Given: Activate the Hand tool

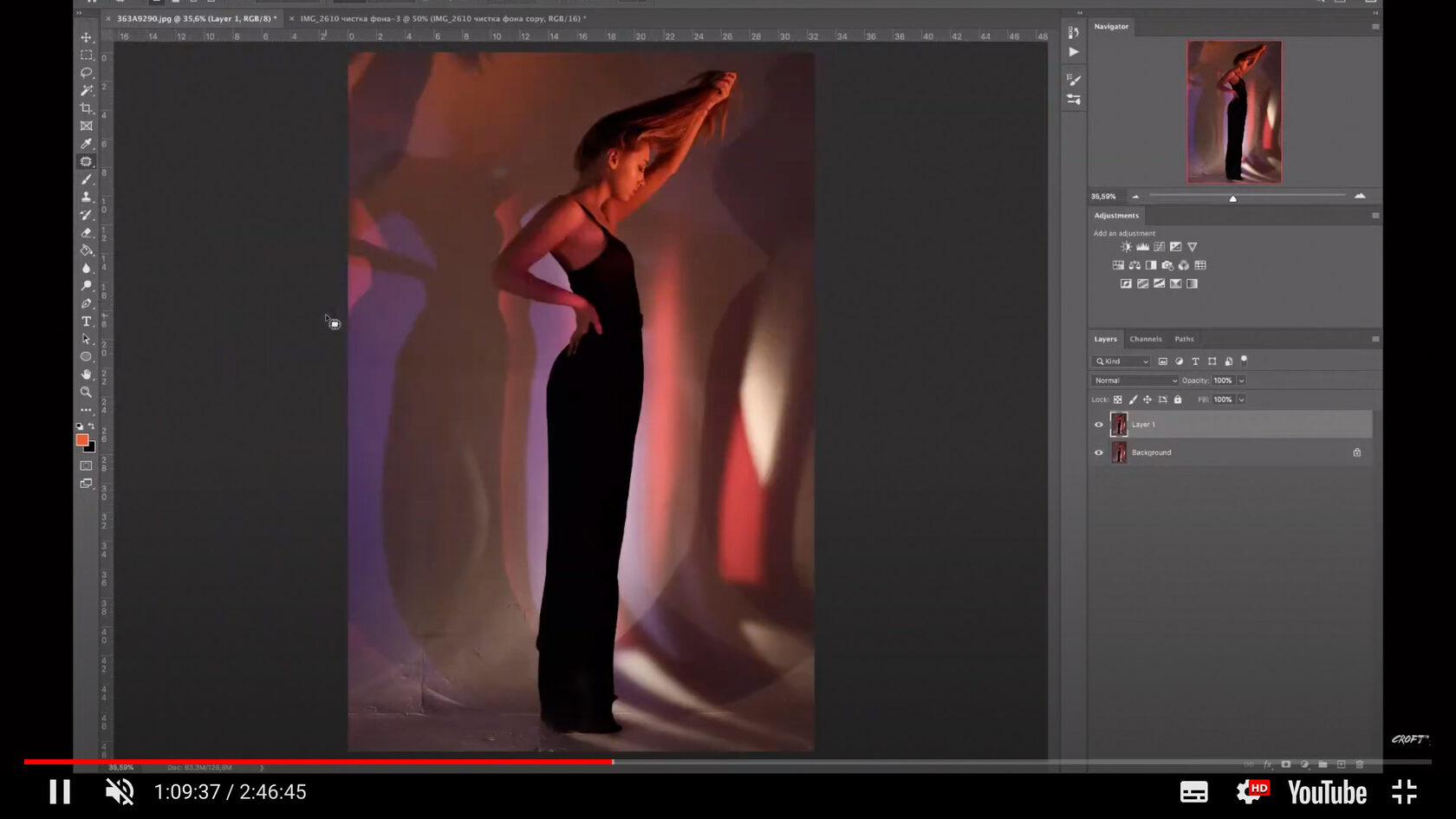Looking at the screenshot, I should 87,374.
